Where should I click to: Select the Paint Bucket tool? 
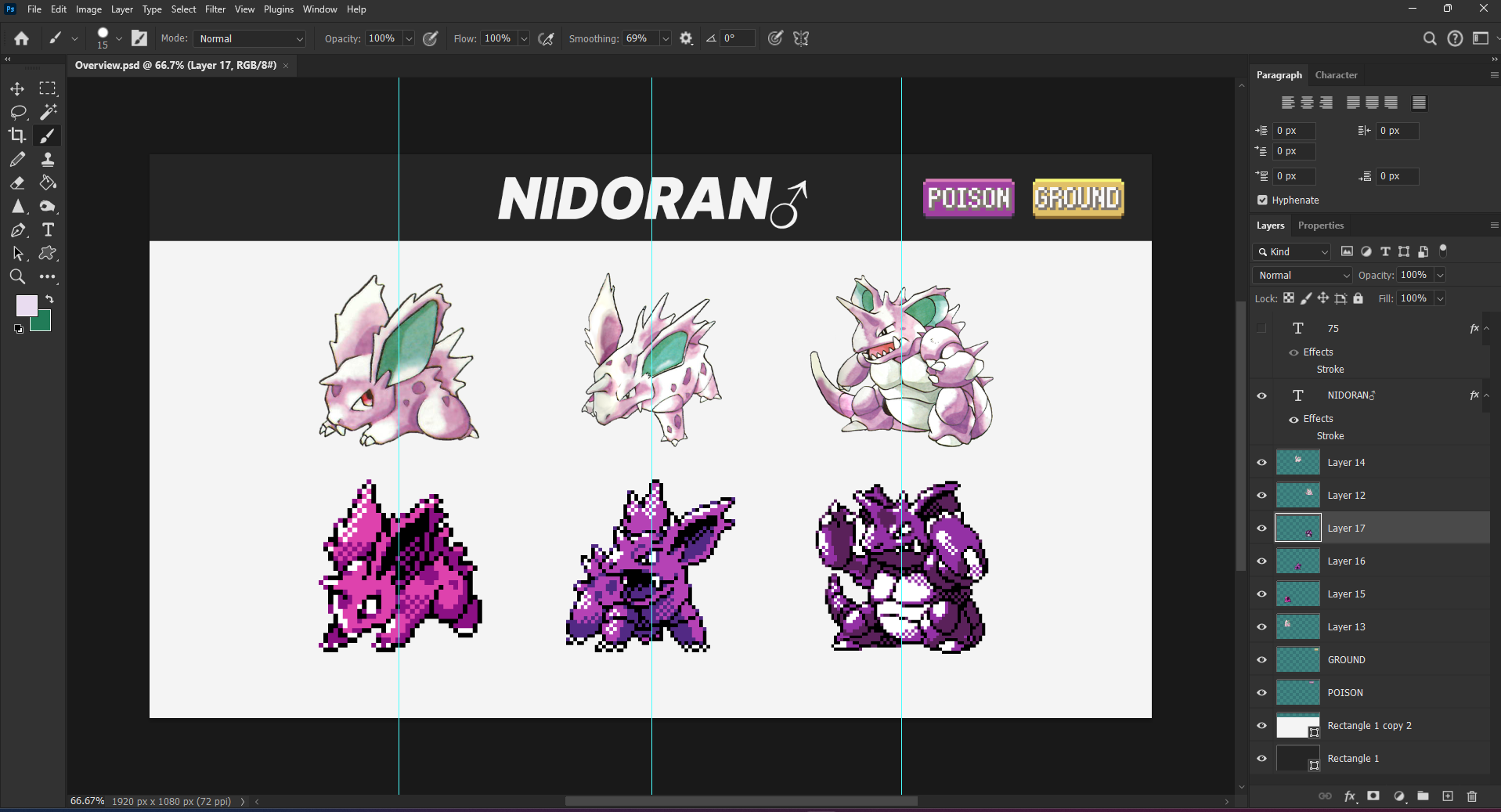[48, 182]
